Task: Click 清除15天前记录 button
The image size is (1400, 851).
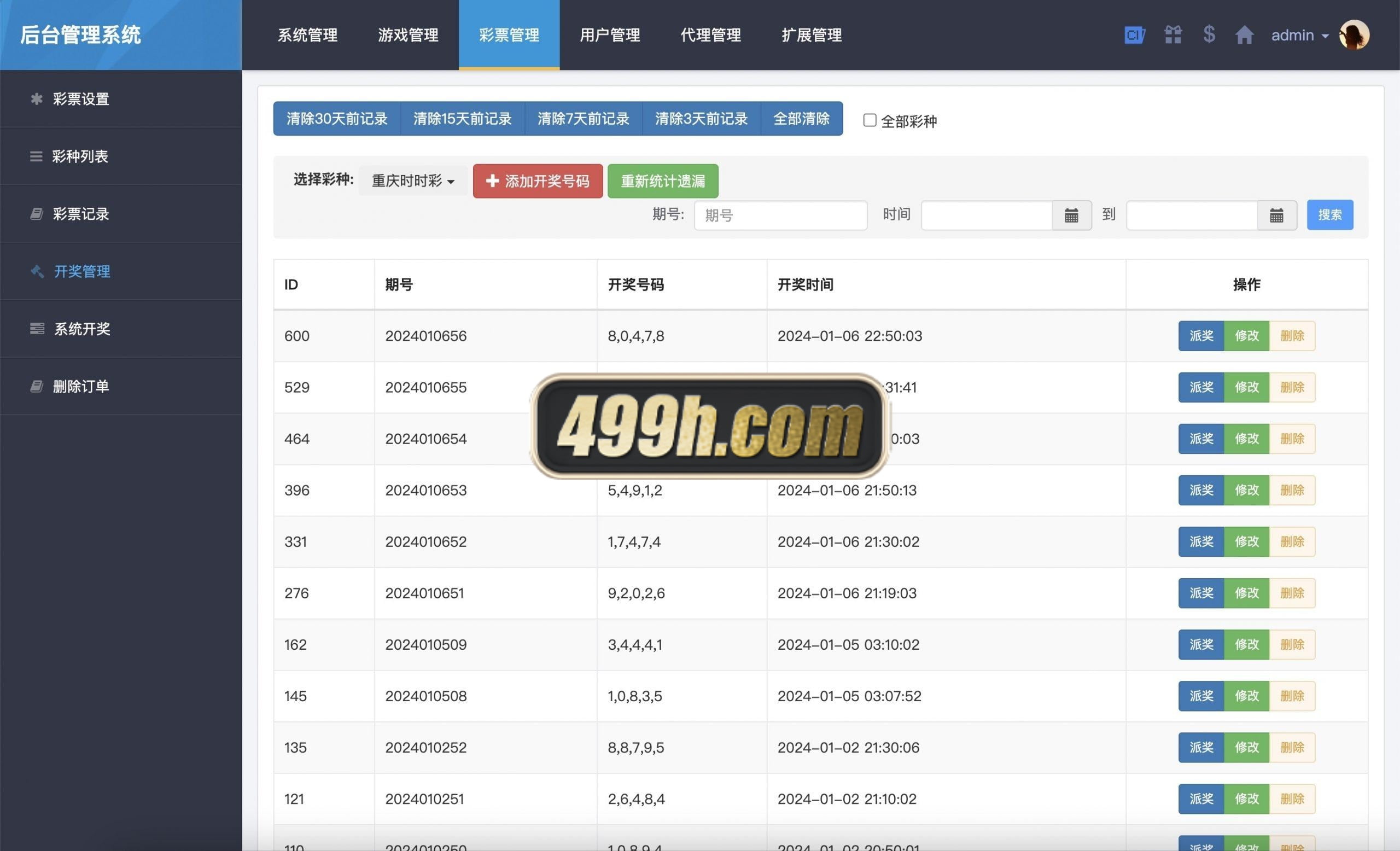Action: [x=463, y=119]
